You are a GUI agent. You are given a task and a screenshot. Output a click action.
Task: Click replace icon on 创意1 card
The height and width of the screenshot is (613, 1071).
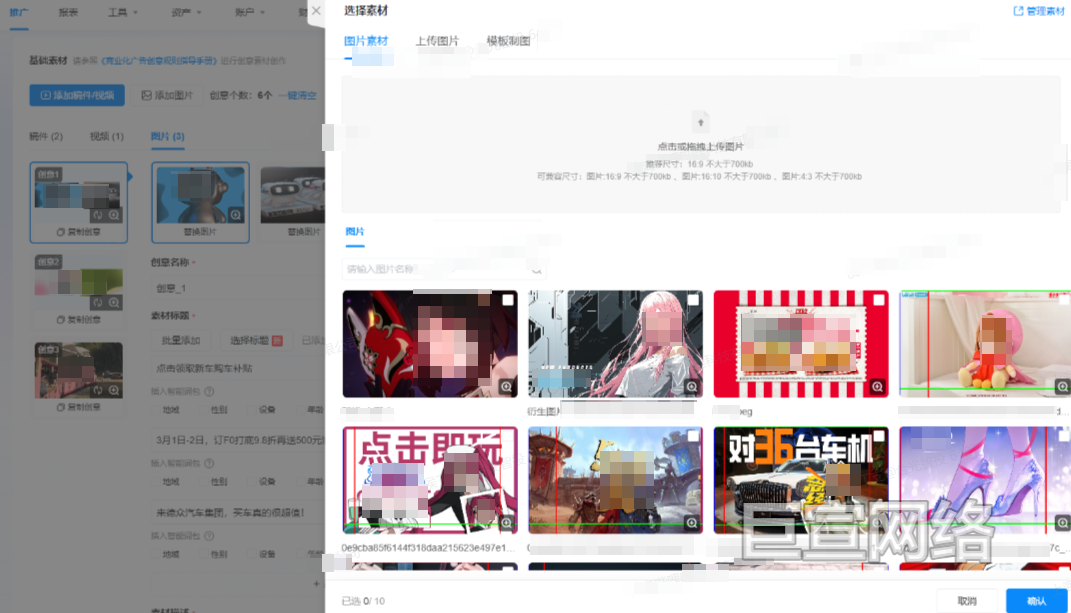tap(98, 215)
